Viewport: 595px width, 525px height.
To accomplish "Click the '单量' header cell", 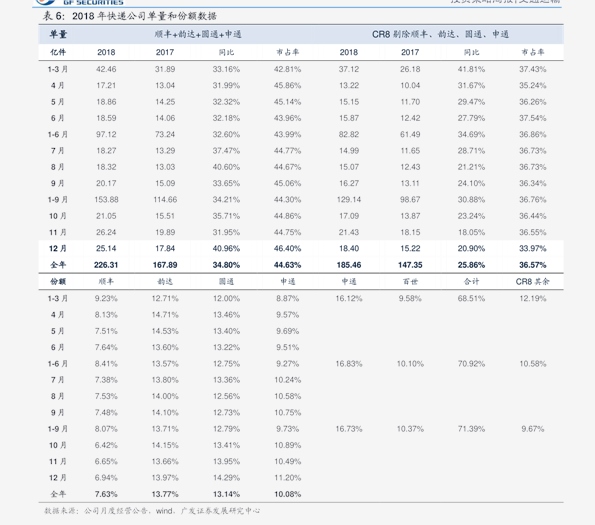I will [58, 35].
